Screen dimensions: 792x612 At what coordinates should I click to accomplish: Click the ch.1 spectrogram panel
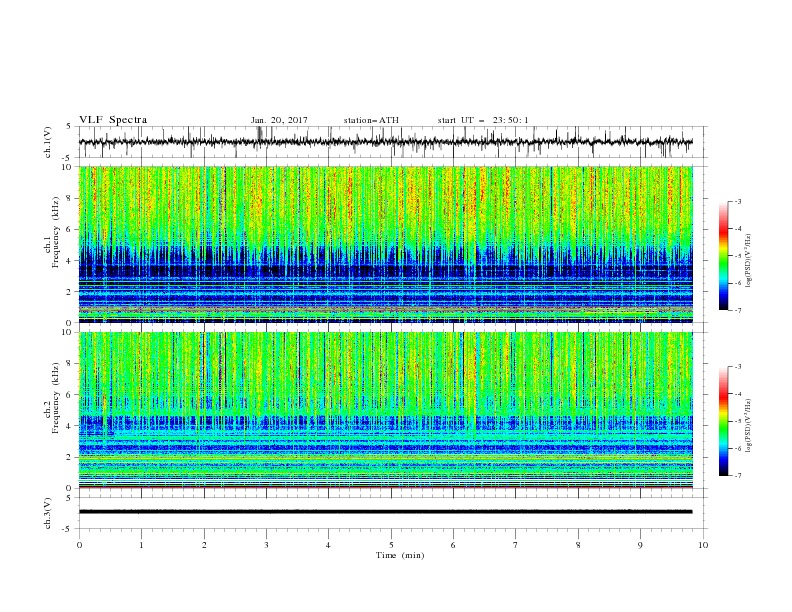[x=385, y=244]
